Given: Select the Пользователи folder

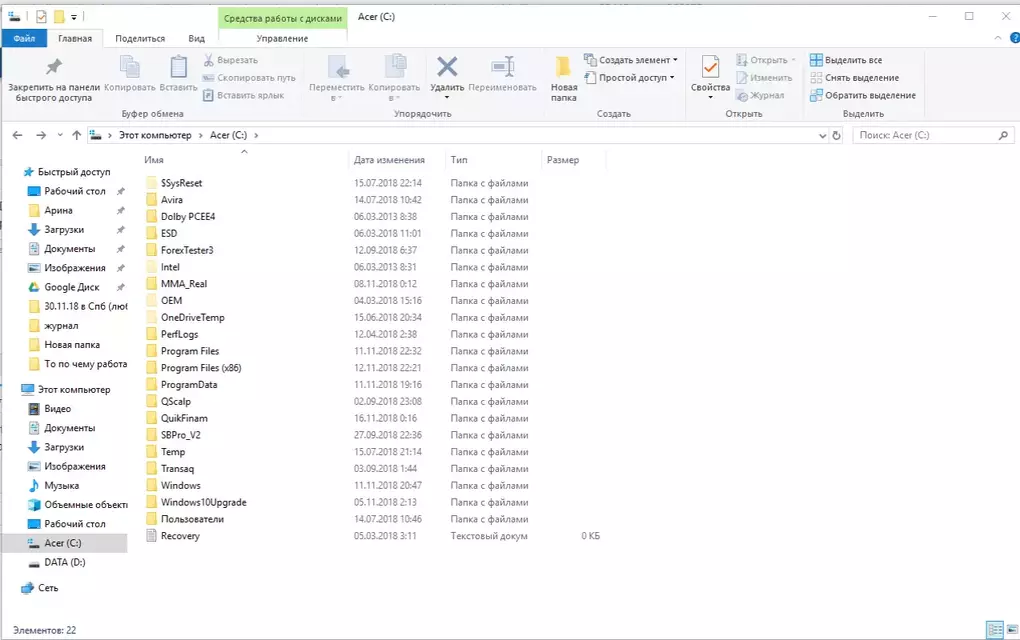Looking at the screenshot, I should (x=192, y=519).
